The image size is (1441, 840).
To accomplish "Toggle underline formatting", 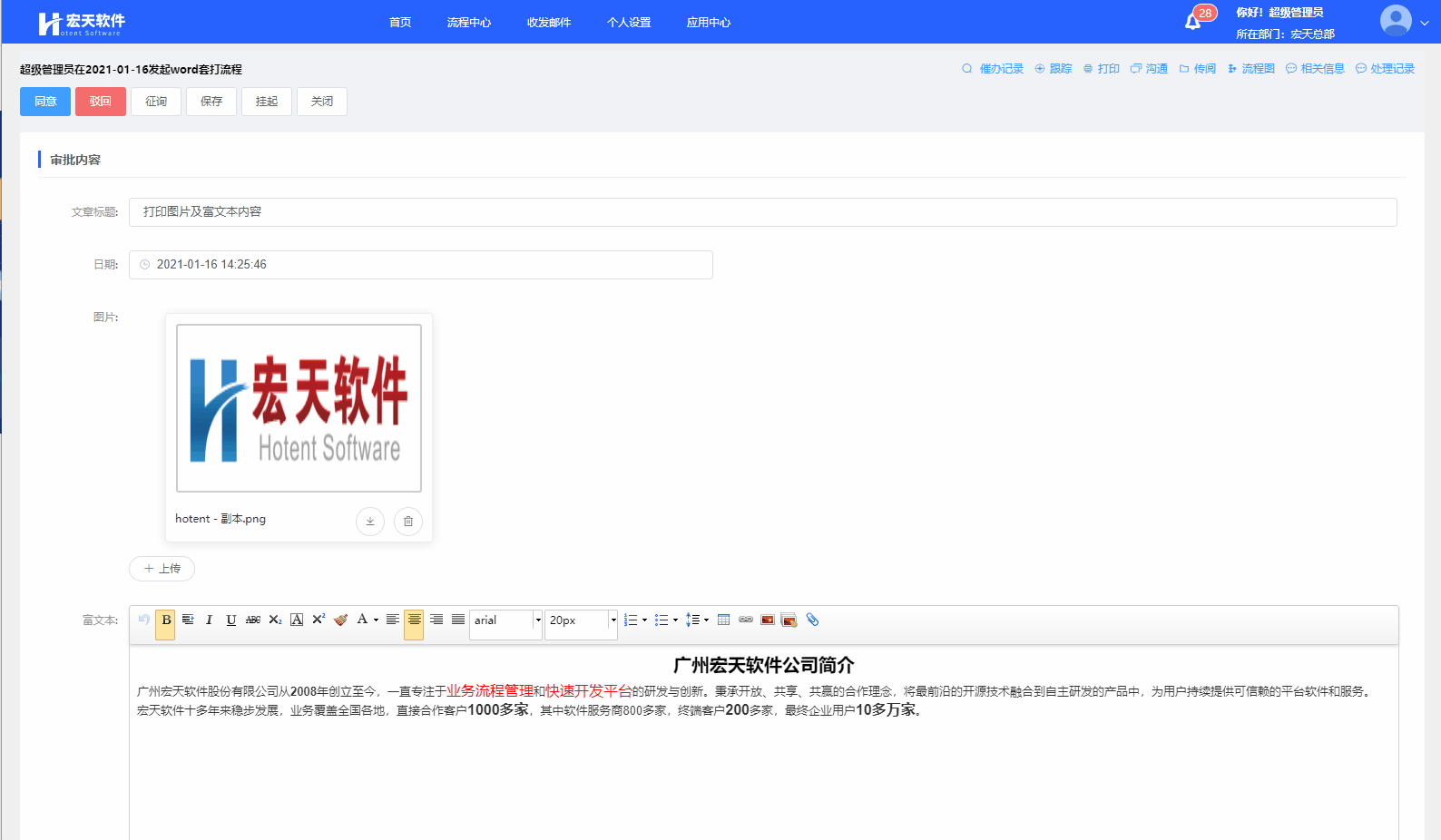I will 231,620.
